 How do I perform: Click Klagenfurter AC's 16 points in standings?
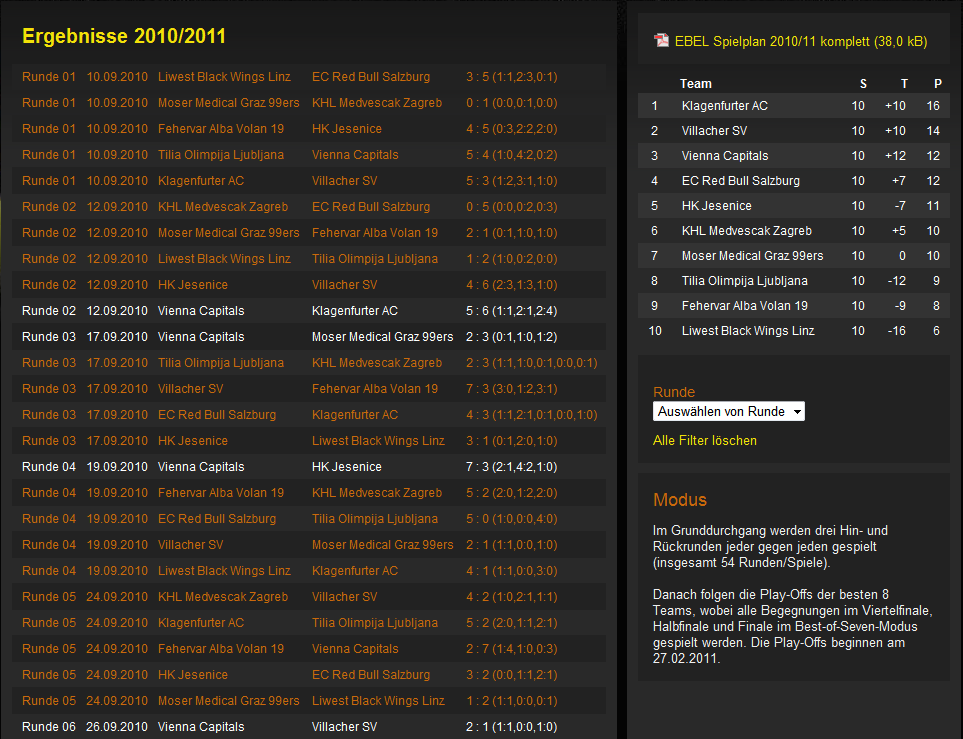click(933, 106)
